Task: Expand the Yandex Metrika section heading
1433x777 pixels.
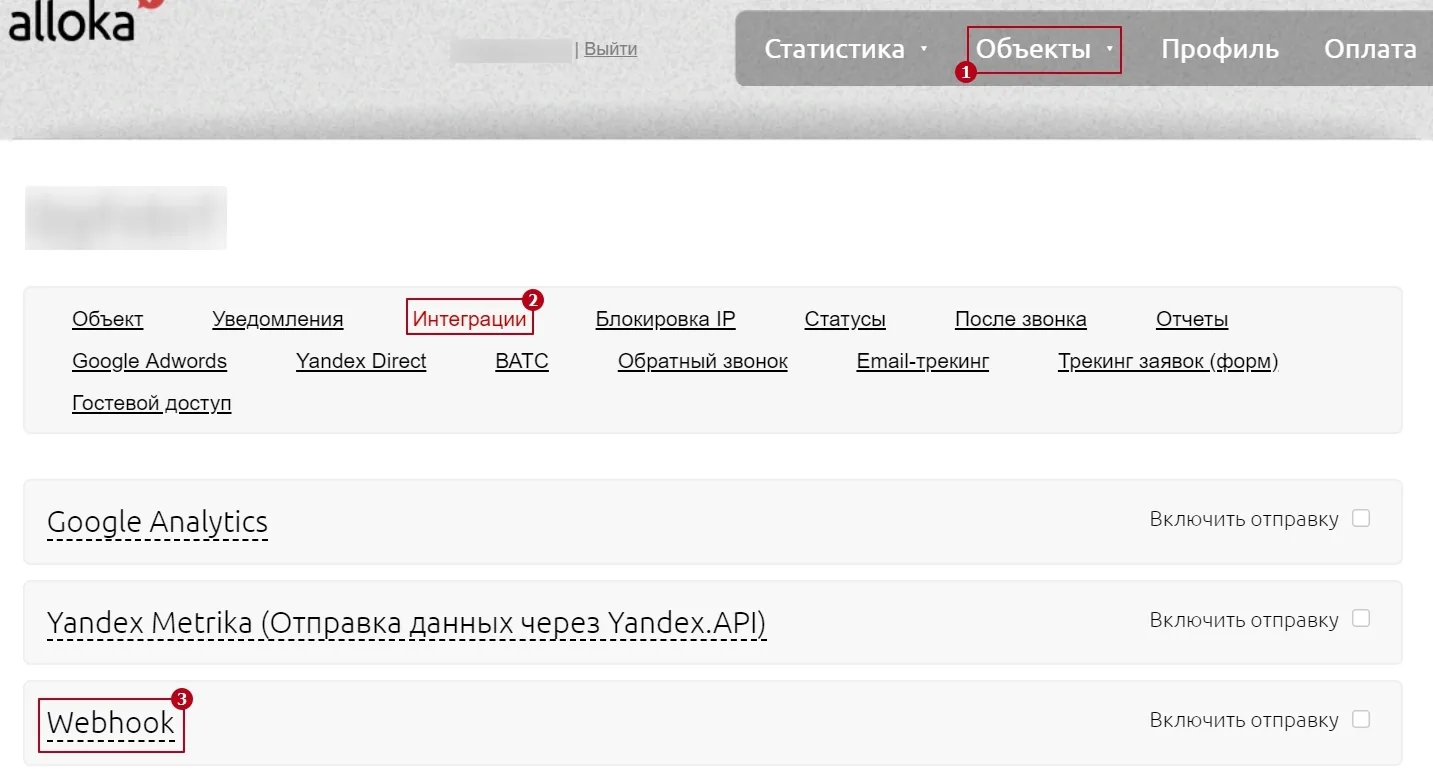Action: (406, 623)
